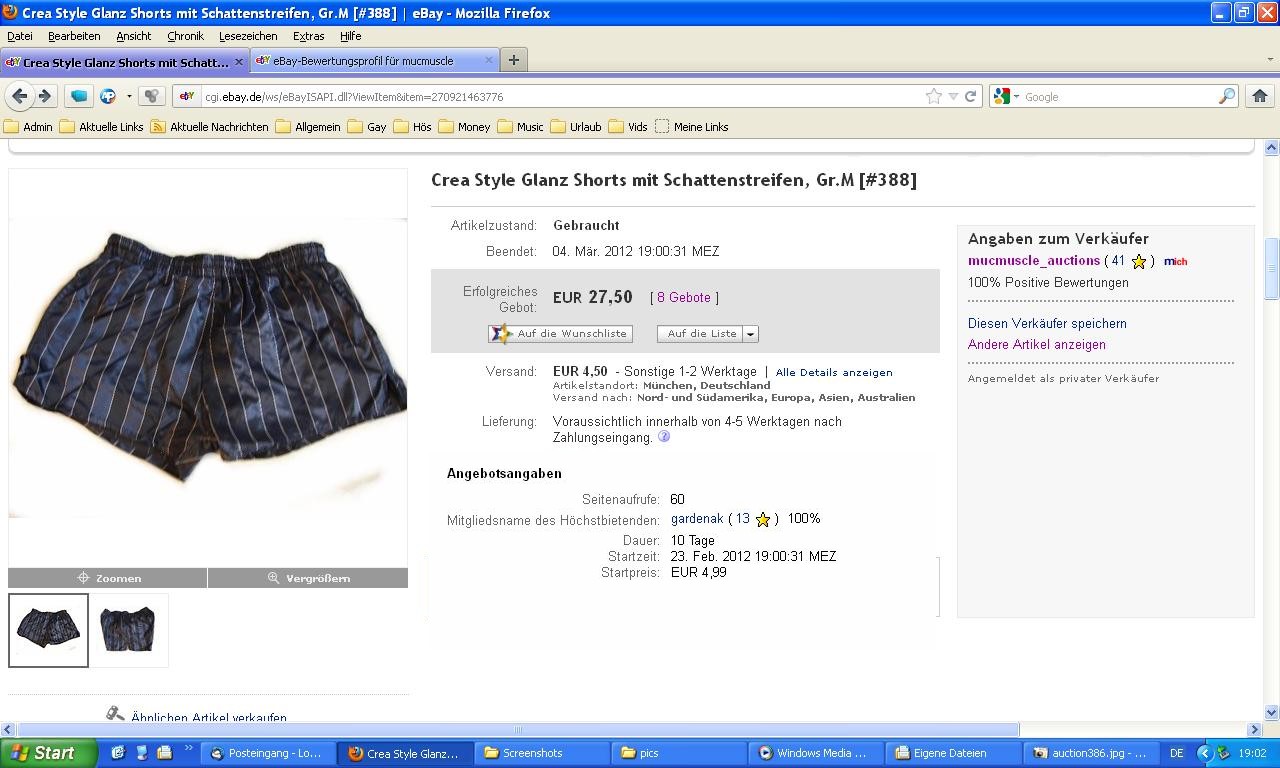Select the second shorts thumbnail image
This screenshot has height=768, width=1280.
[128, 630]
